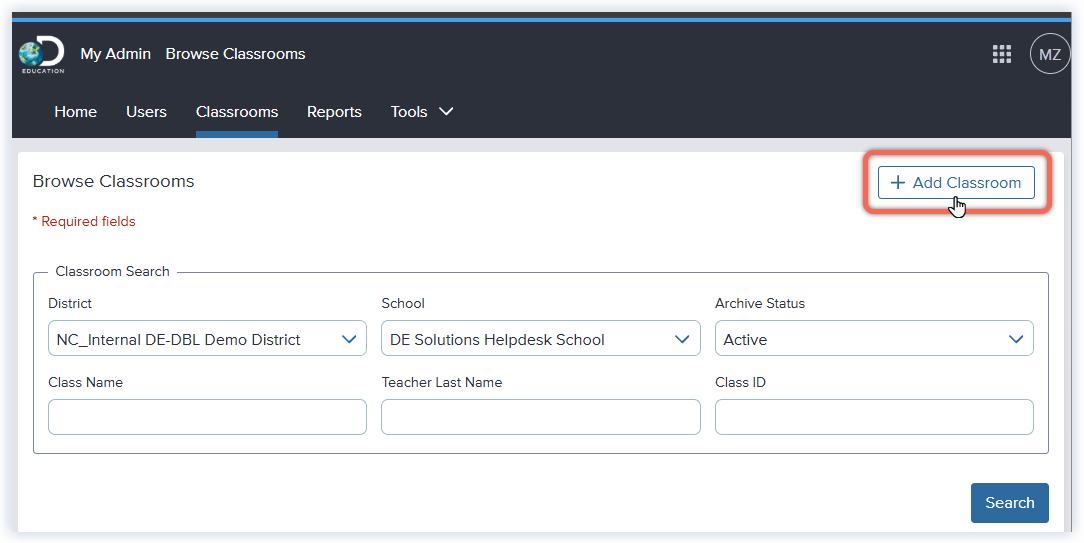Expand the Tools menu chevron
This screenshot has width=1084, height=543.
pyautogui.click(x=446, y=111)
